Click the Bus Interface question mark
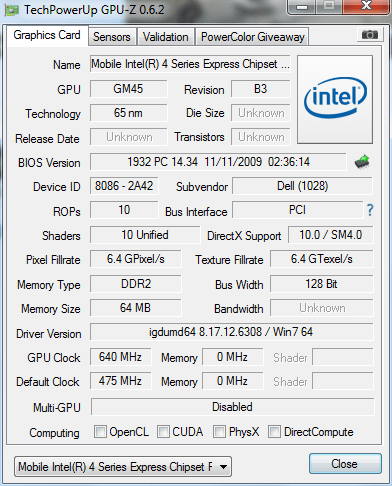 370,210
